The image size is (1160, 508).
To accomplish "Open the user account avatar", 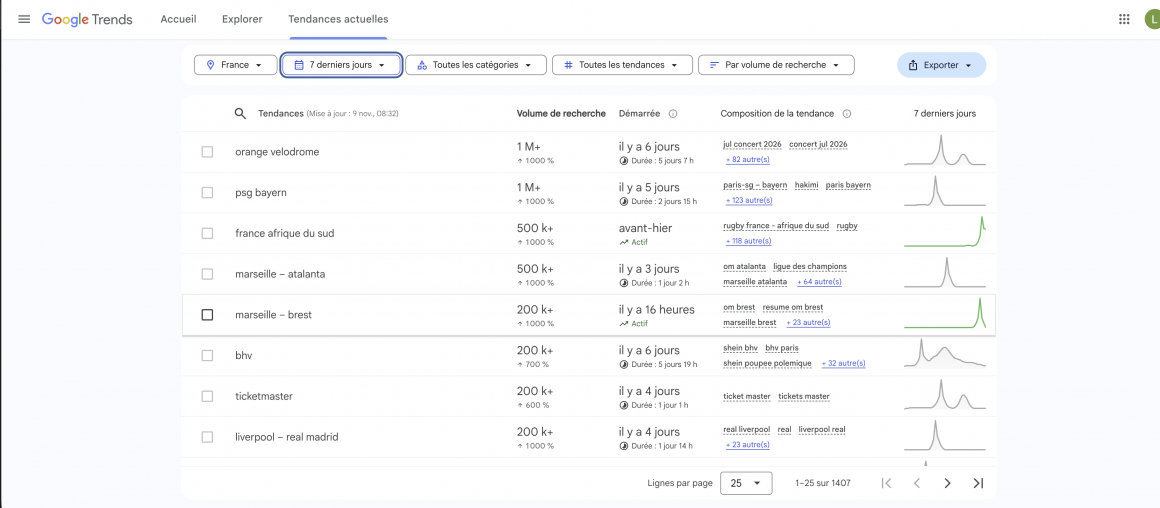I will pyautogui.click(x=1153, y=19).
